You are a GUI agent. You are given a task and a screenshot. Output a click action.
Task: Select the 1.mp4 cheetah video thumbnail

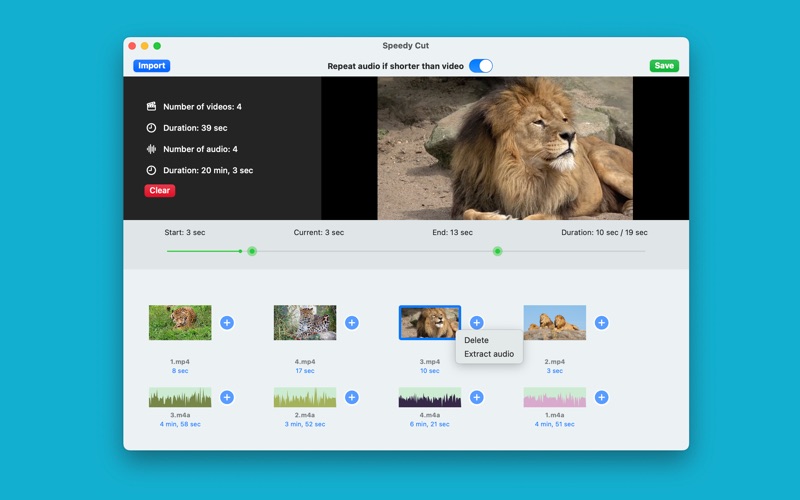coord(180,322)
